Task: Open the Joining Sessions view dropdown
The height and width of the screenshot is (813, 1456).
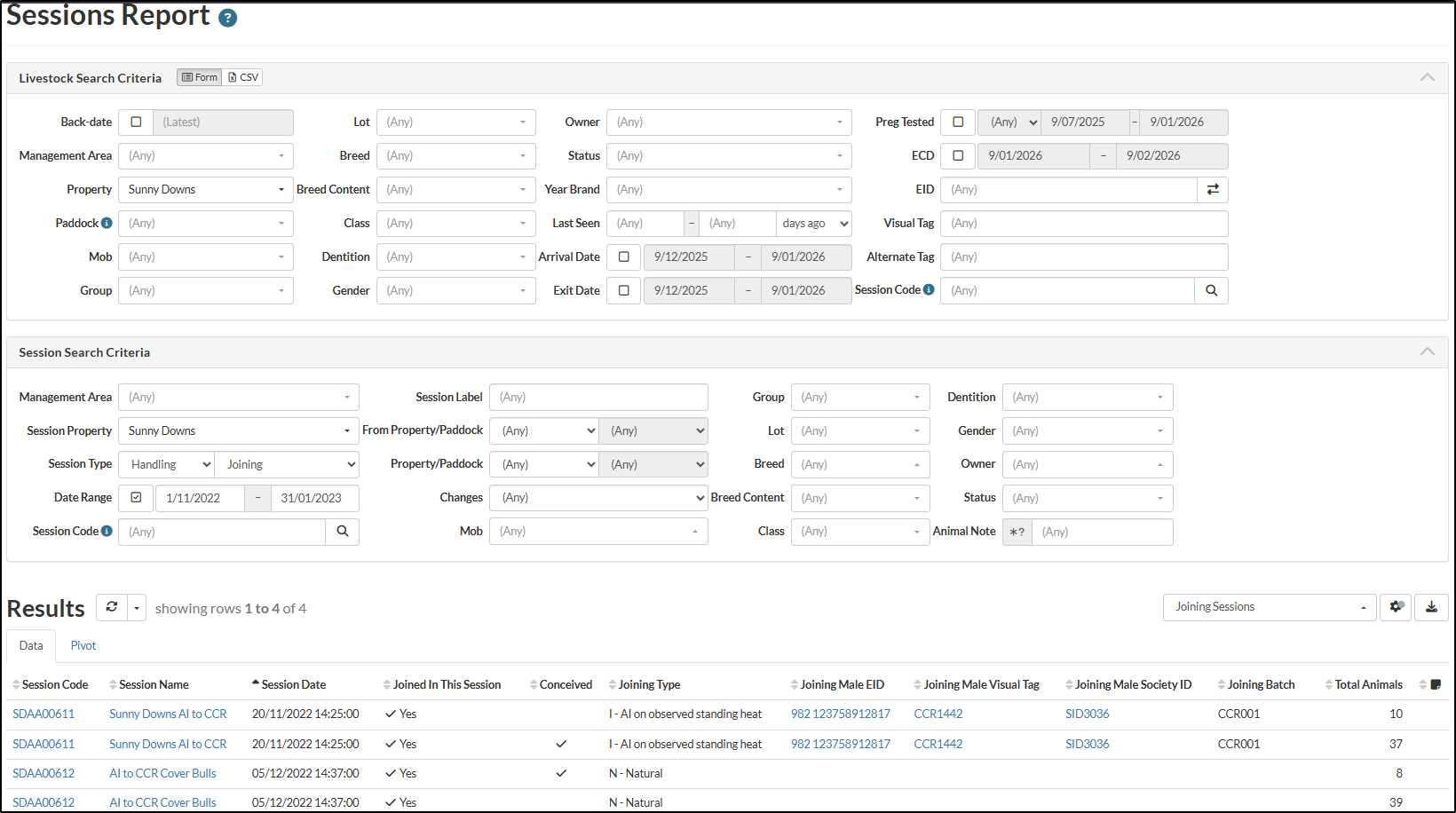Action: click(1269, 607)
